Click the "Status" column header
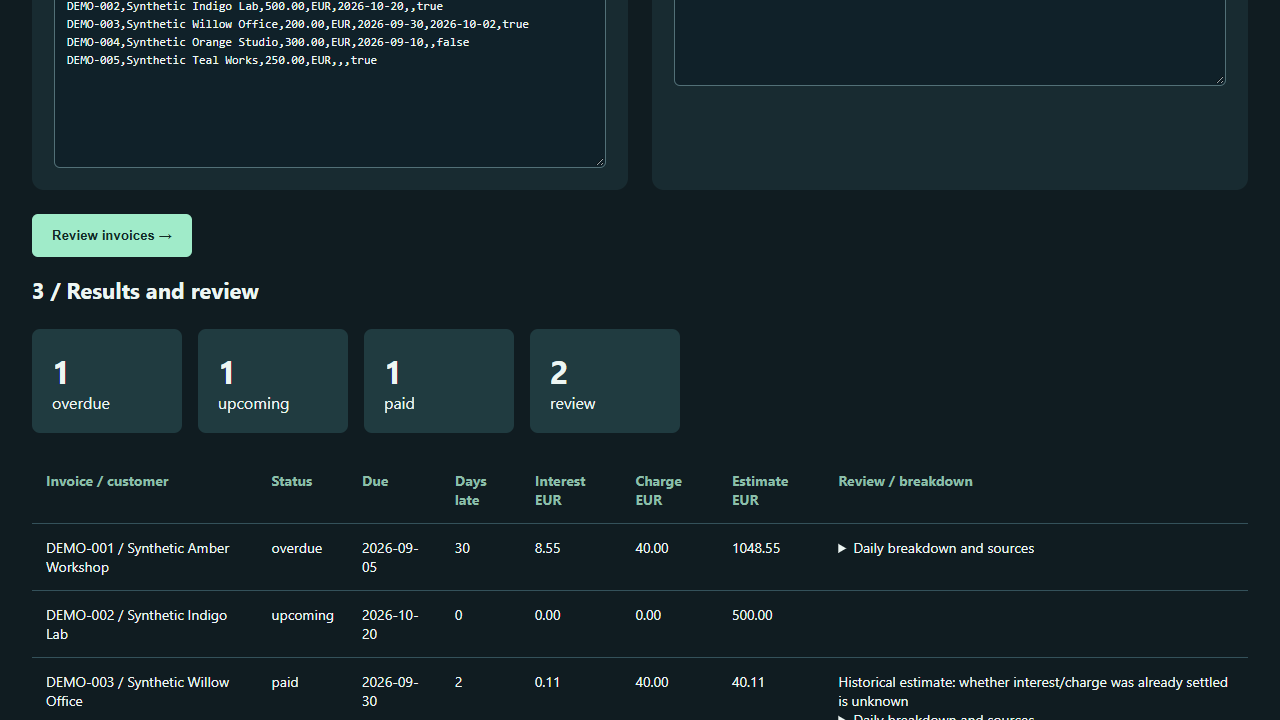The width and height of the screenshot is (1280, 720). [x=292, y=481]
